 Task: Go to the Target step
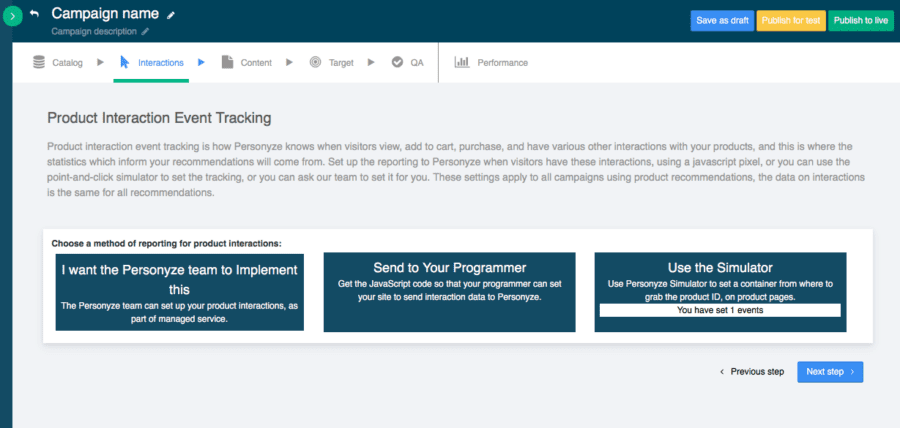click(x=341, y=62)
